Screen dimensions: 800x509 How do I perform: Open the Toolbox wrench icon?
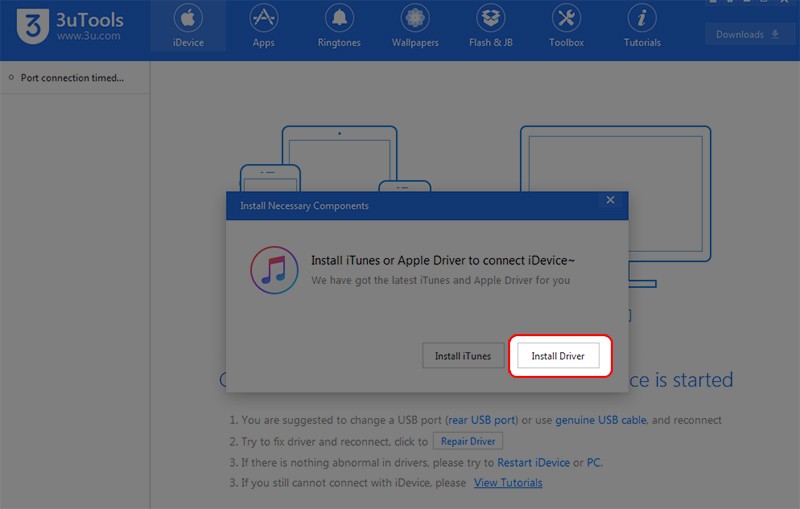click(566, 19)
